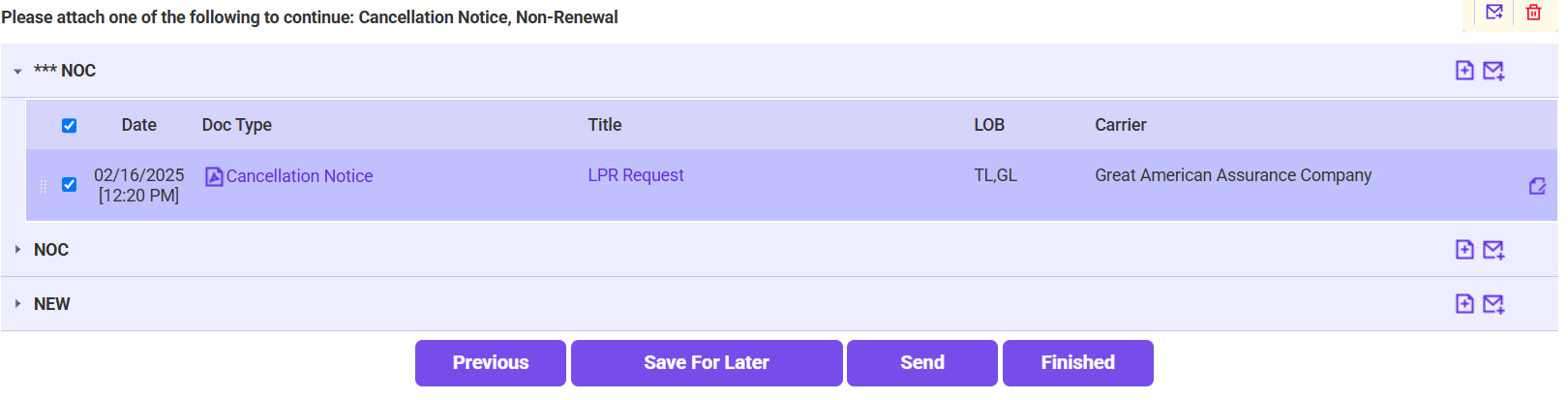Viewport: 1568px width, 400px height.
Task: Click the PDF icon before Cancellation Notice
Action: point(214,176)
